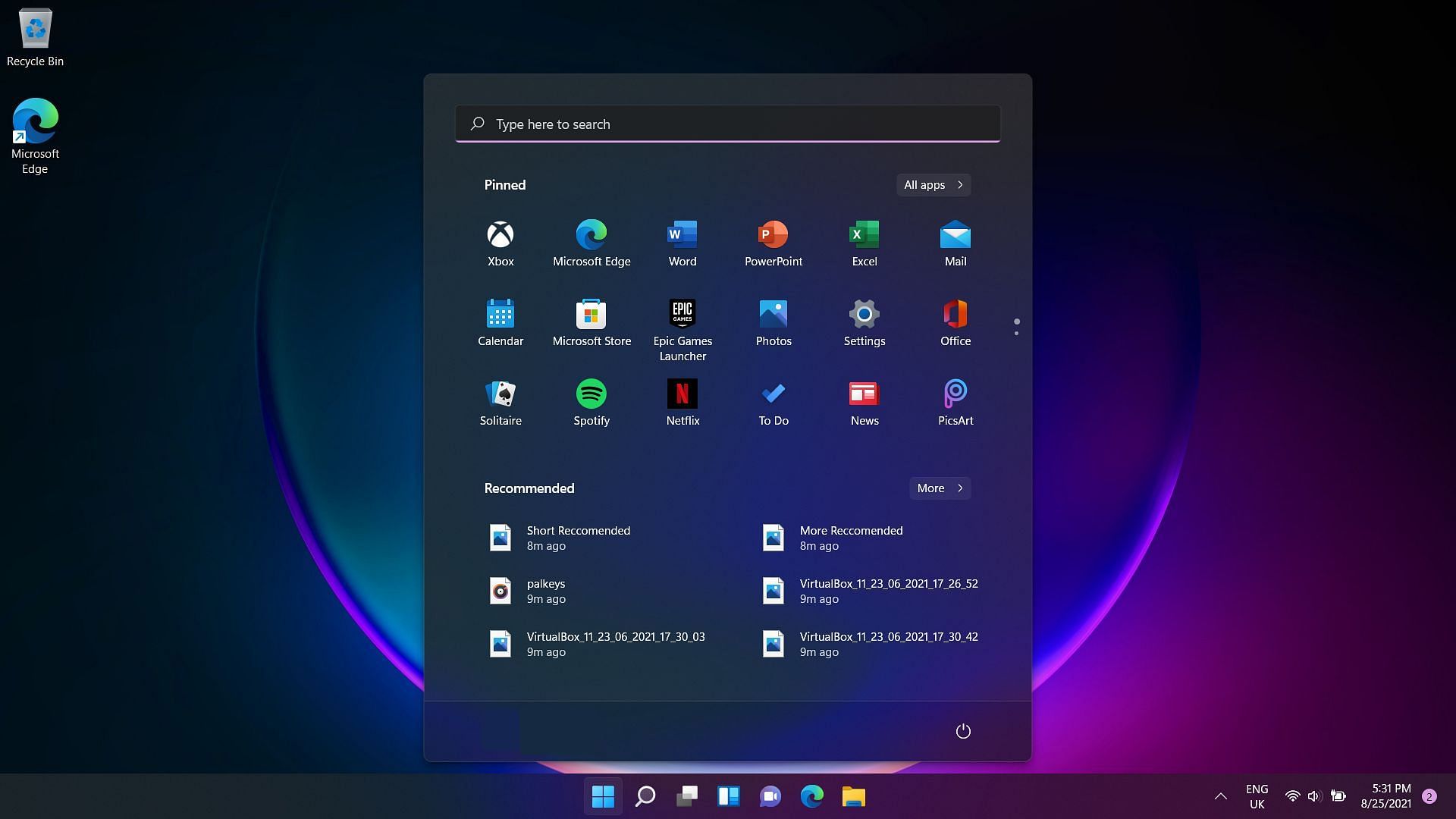The height and width of the screenshot is (819, 1456).
Task: Open Microsoft News app
Action: [864, 401]
